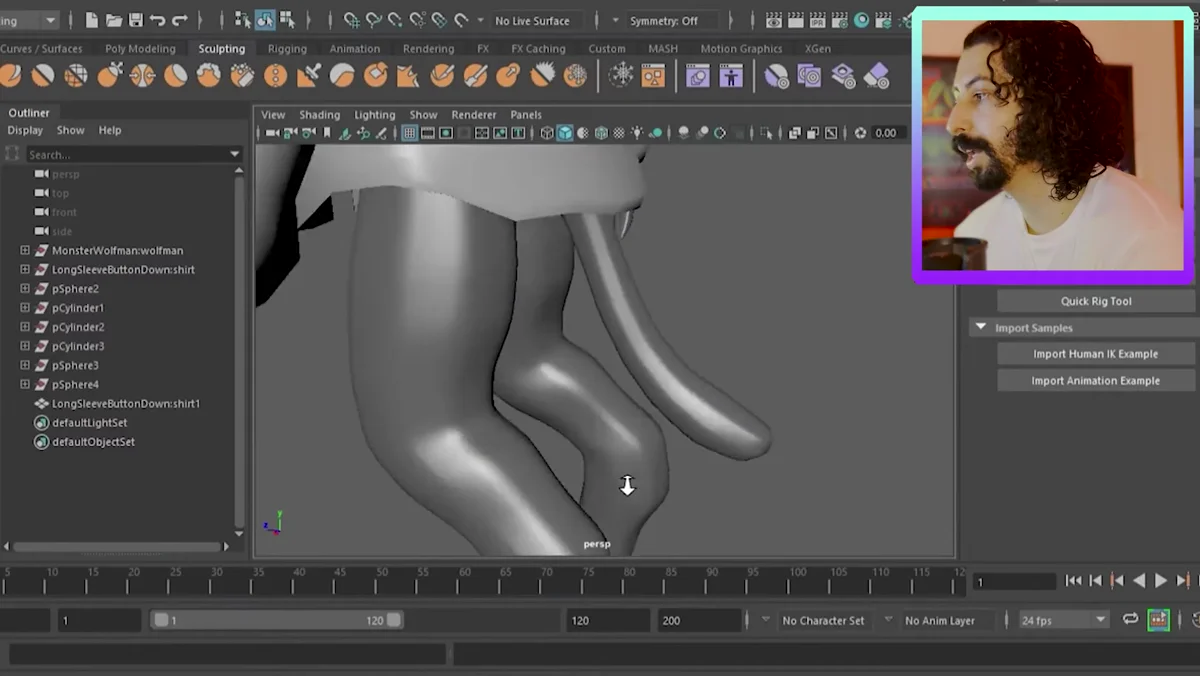Image resolution: width=1200 pixels, height=676 pixels.
Task: Click the Open Scene folder icon
Action: [114, 20]
